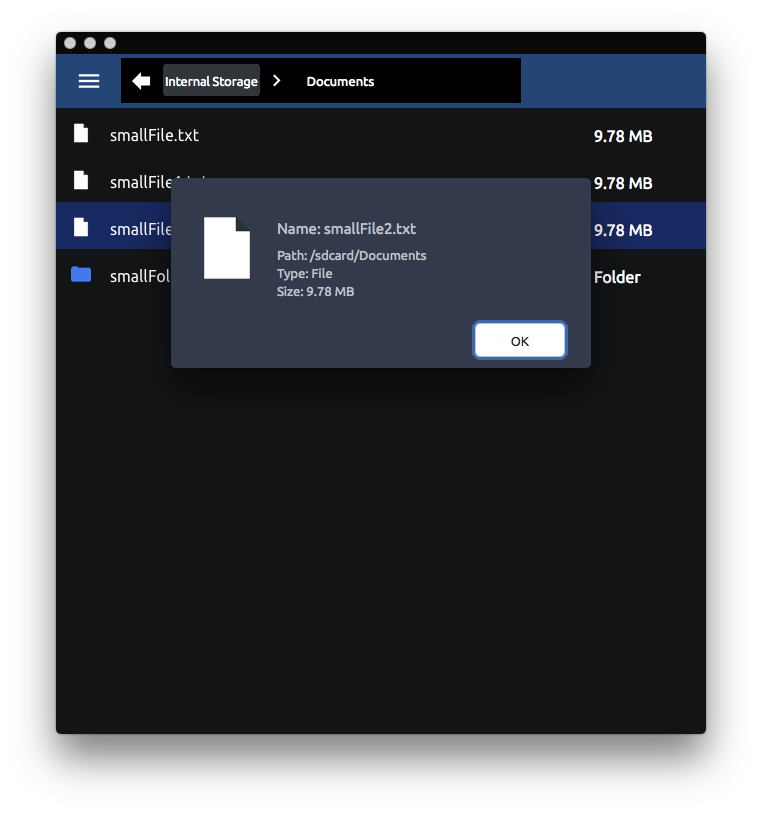Click the back arrow in path bar
Viewport: 762px width, 814px height.
(141, 81)
